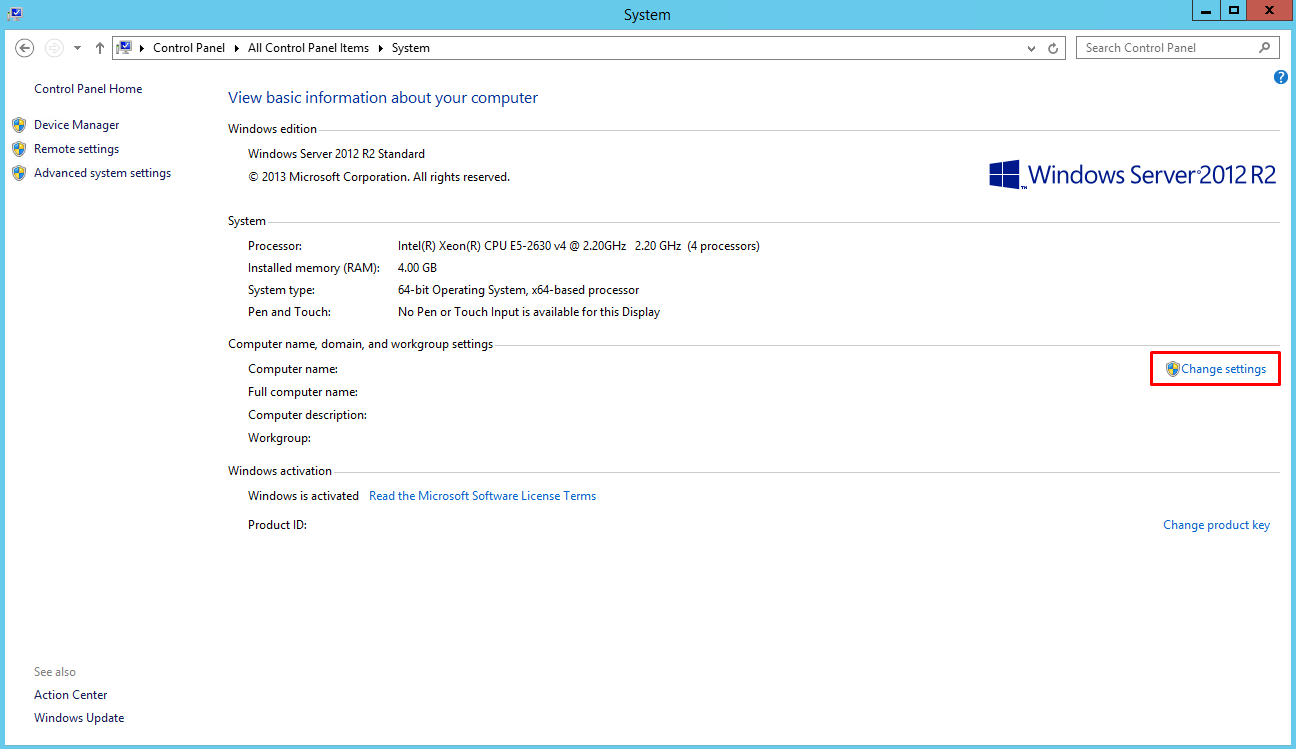Image resolution: width=1296 pixels, height=749 pixels.
Task: Click Change product key link
Action: [x=1216, y=525]
